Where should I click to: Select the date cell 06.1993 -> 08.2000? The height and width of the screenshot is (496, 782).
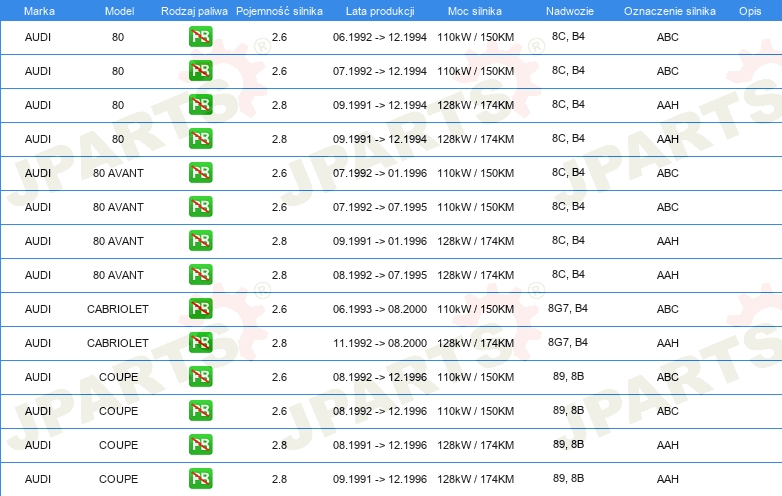(x=380, y=309)
